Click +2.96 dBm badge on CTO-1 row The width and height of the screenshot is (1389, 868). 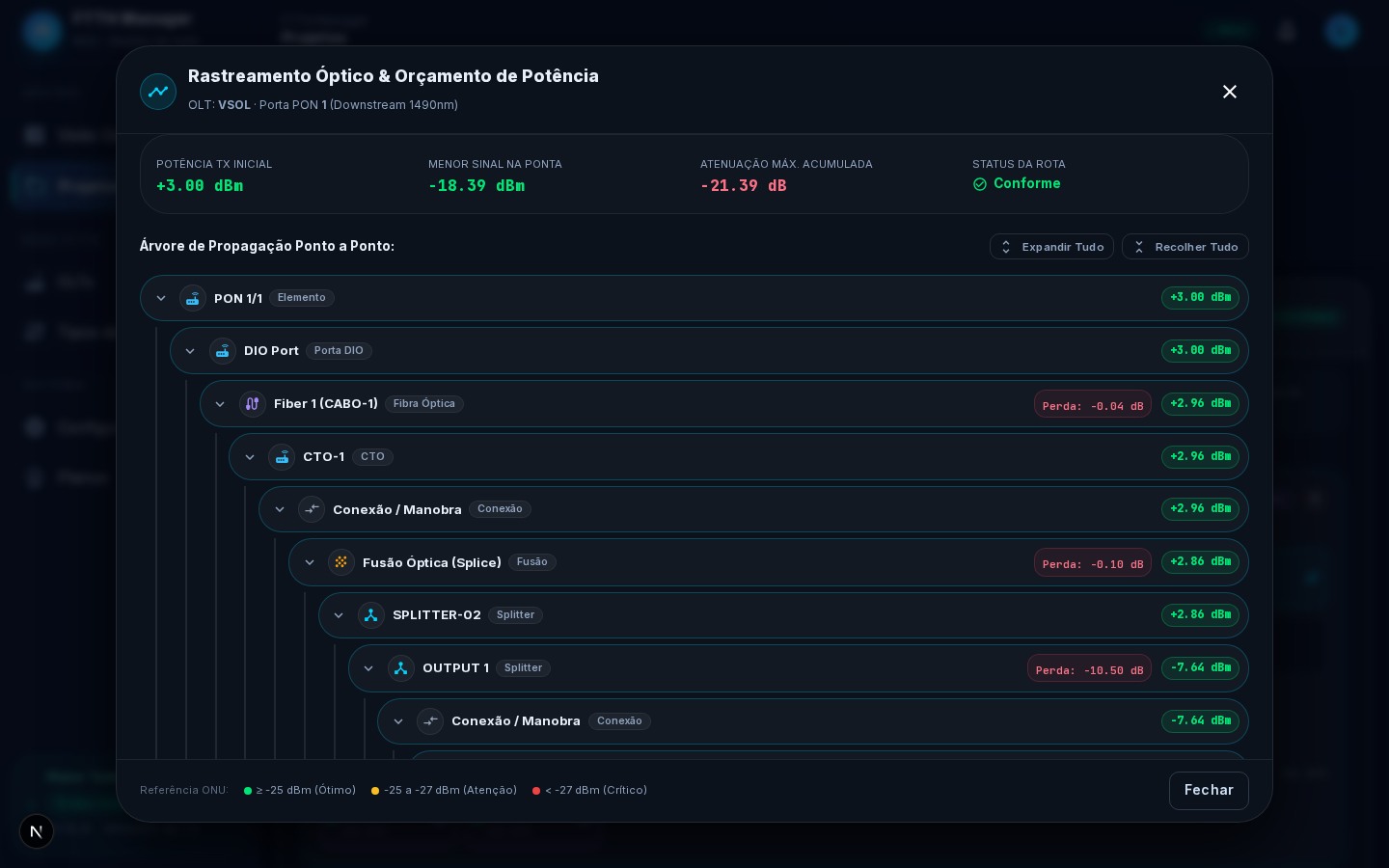tap(1200, 457)
